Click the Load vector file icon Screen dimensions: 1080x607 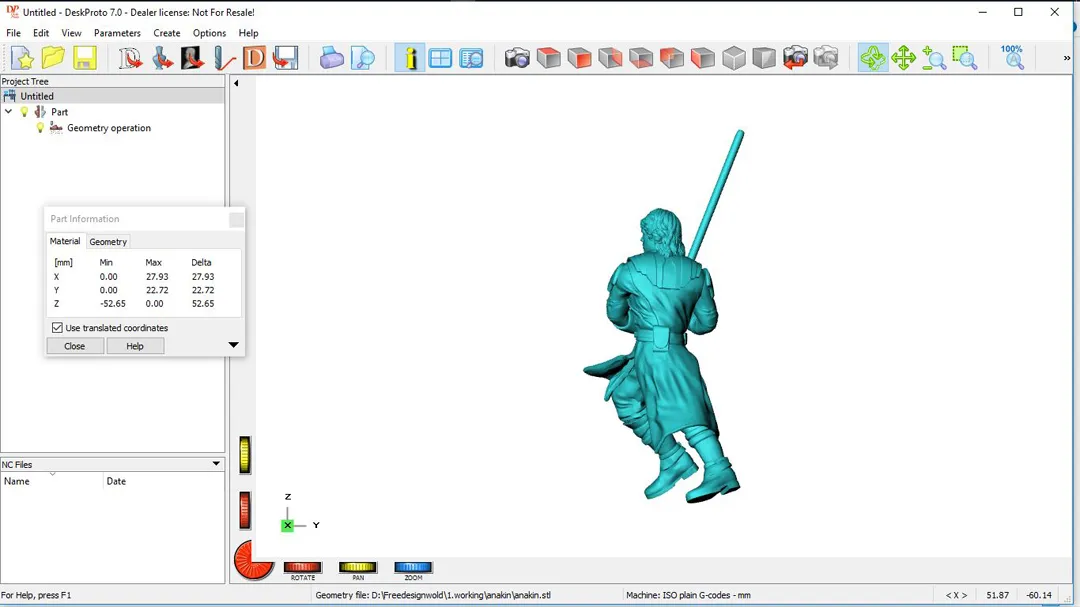pos(129,59)
